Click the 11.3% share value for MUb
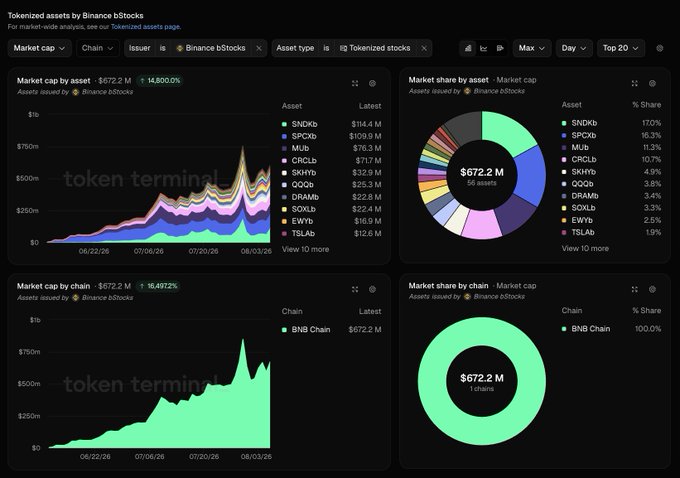 pos(652,147)
